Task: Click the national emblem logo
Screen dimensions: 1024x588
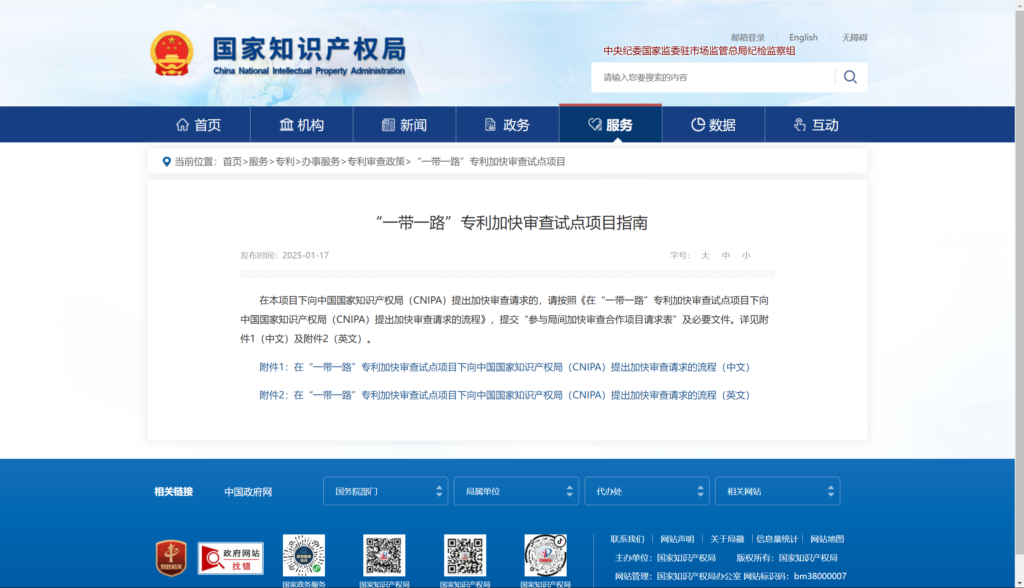Action: 172,54
